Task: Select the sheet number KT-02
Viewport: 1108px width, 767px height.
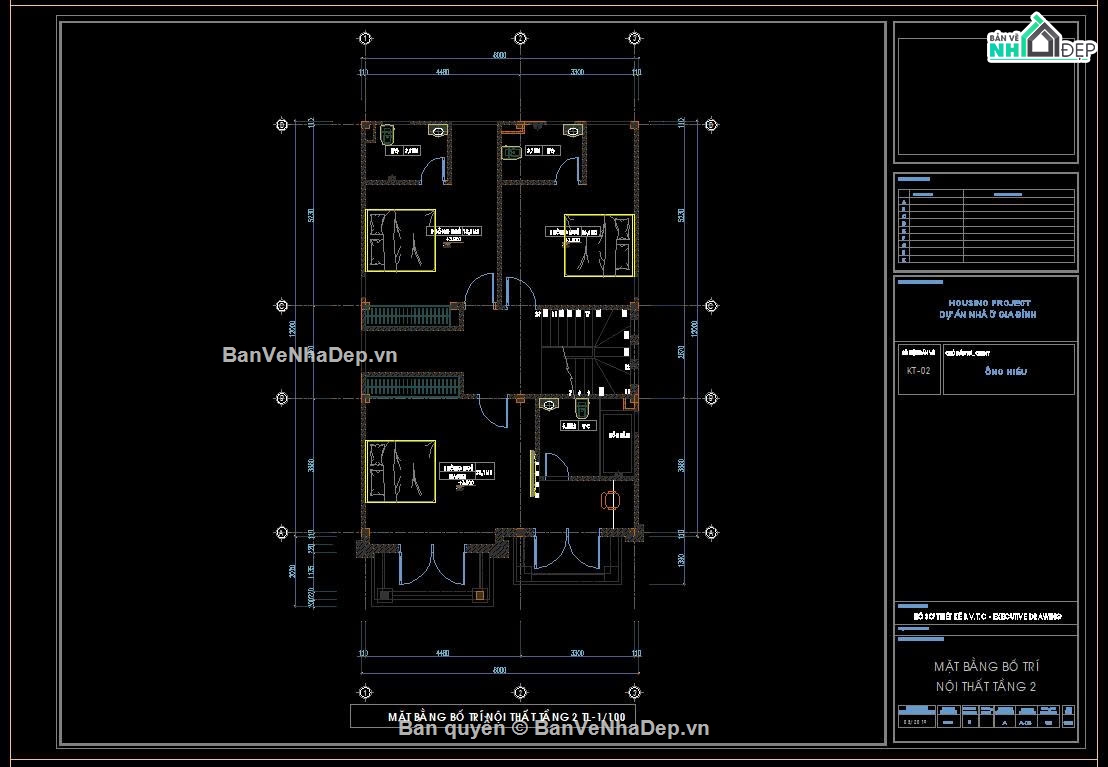Action: [x=918, y=370]
